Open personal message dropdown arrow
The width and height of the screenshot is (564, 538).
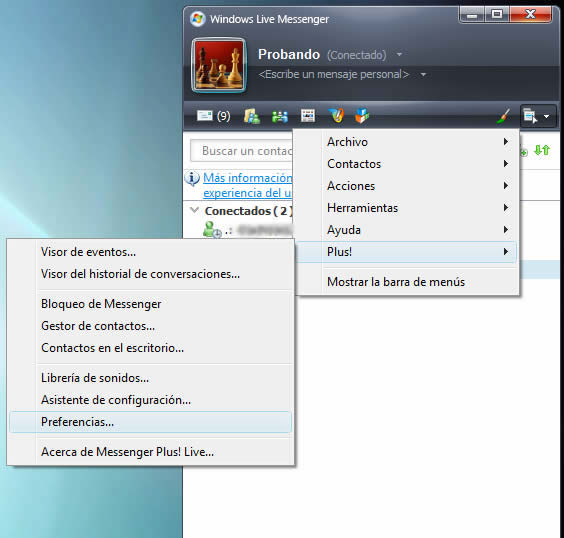coord(423,75)
